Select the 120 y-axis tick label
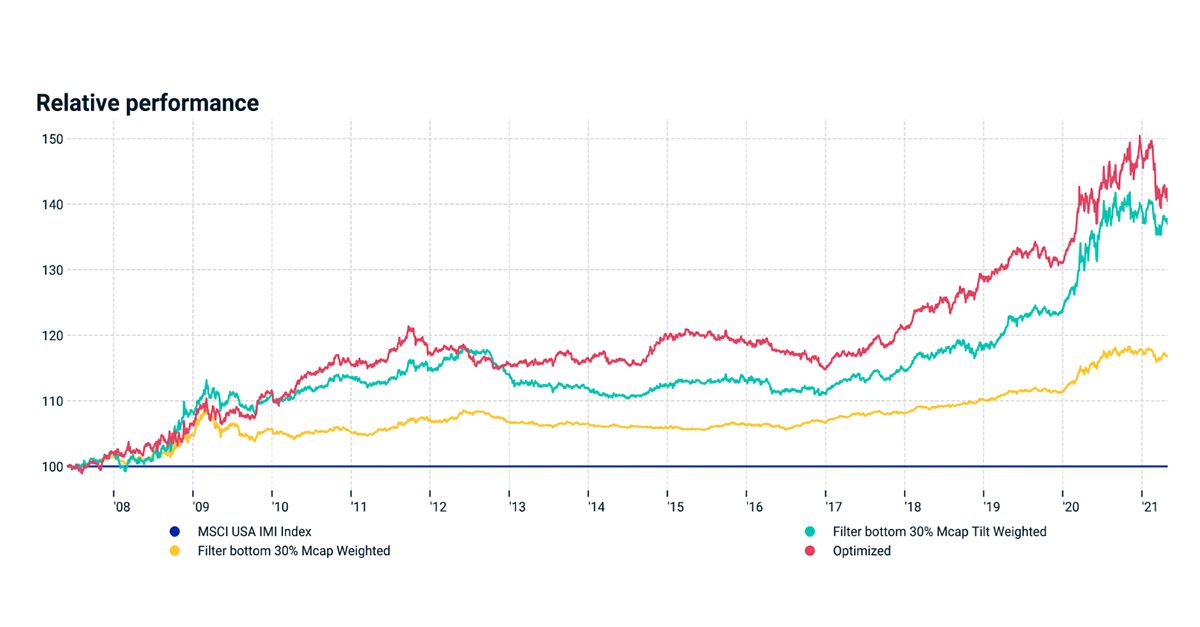Image resolution: width=1200 pixels, height=627 pixels. tap(52, 336)
